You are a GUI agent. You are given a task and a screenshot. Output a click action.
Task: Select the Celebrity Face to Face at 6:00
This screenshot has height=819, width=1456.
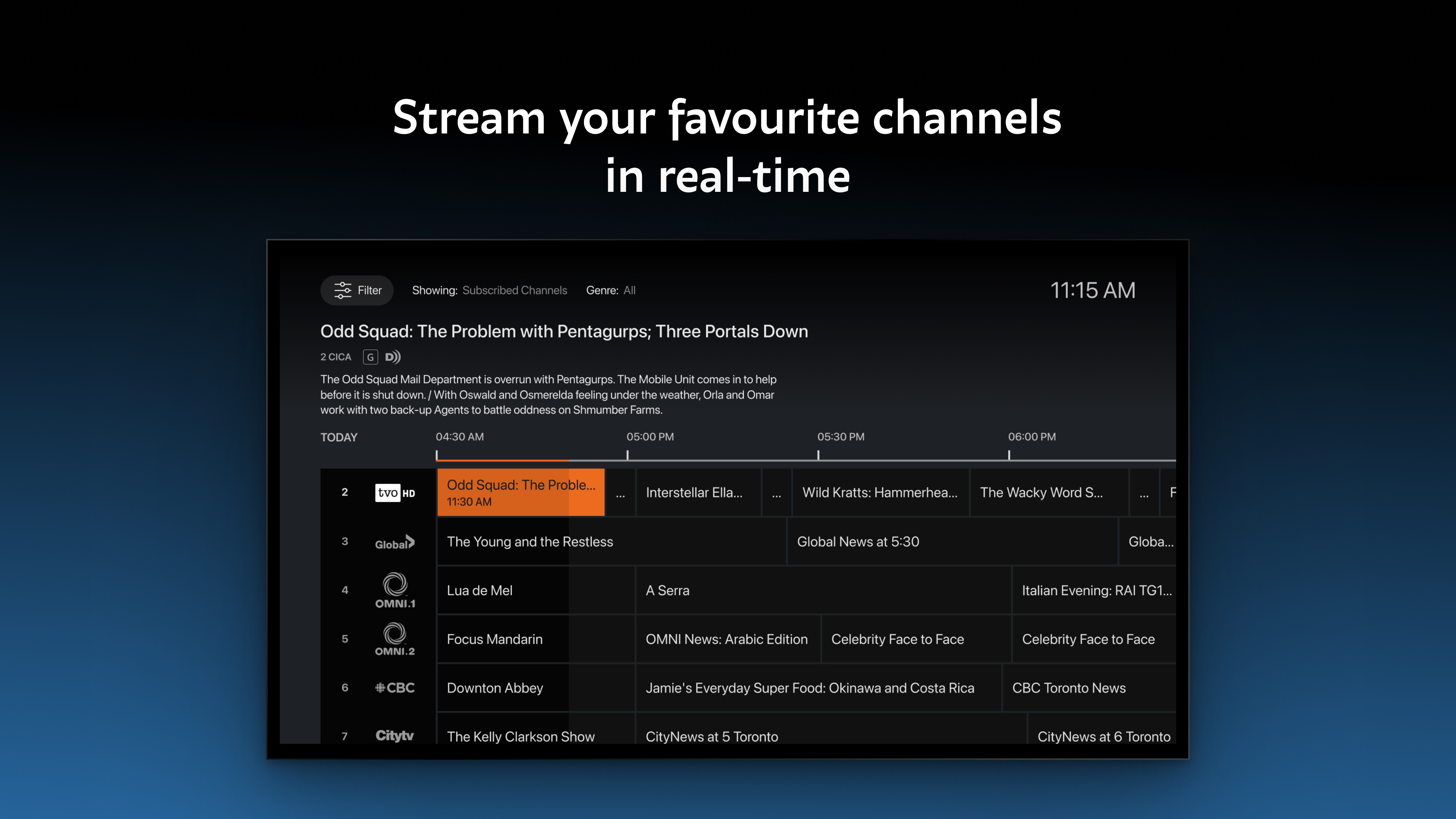pyautogui.click(x=1094, y=639)
